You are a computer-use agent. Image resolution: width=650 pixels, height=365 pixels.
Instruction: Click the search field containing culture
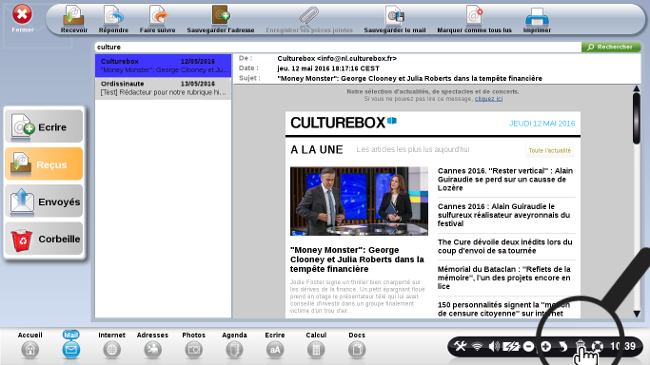(x=337, y=47)
